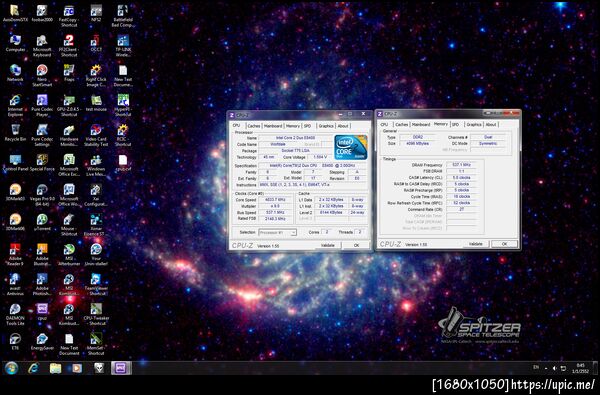Viewport: 600px width, 395px height.
Task: Open the Windows Start menu
Action: click(11, 368)
